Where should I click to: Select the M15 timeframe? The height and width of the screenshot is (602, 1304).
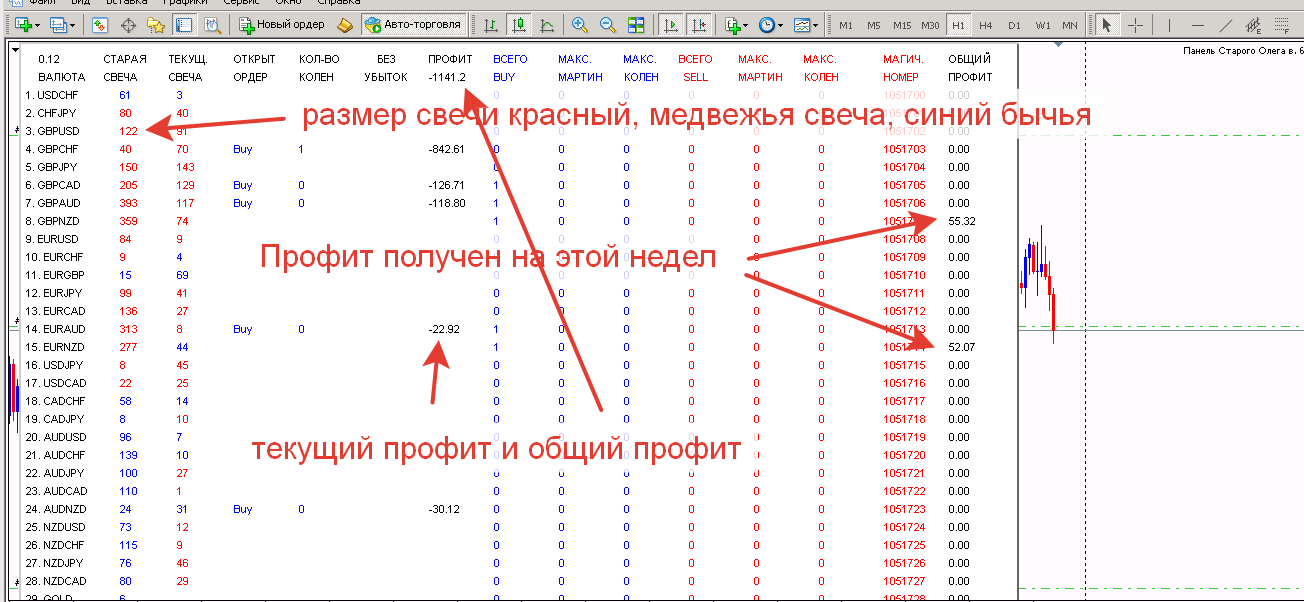902,24
